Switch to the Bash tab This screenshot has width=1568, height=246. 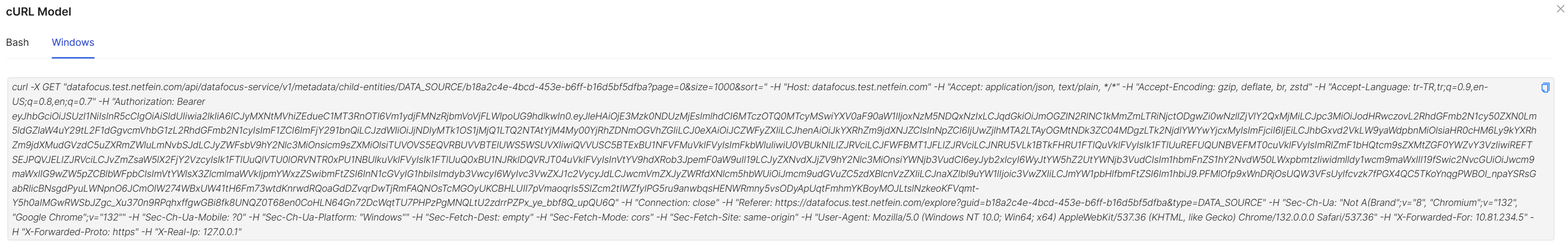[17, 42]
